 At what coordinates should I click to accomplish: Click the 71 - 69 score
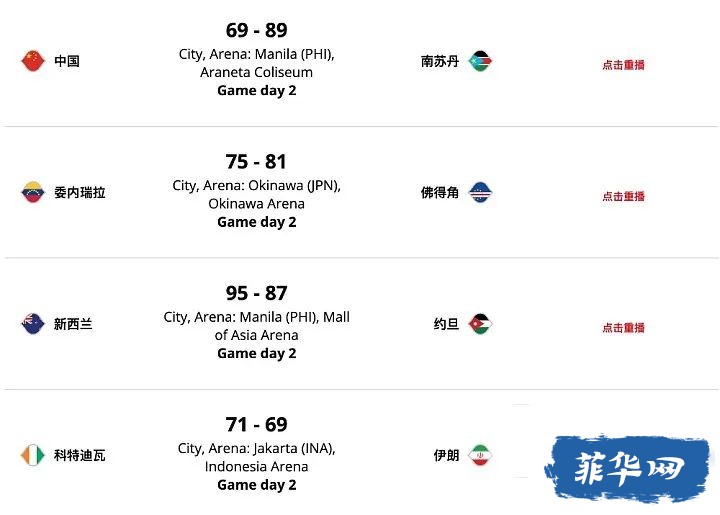[x=257, y=425]
